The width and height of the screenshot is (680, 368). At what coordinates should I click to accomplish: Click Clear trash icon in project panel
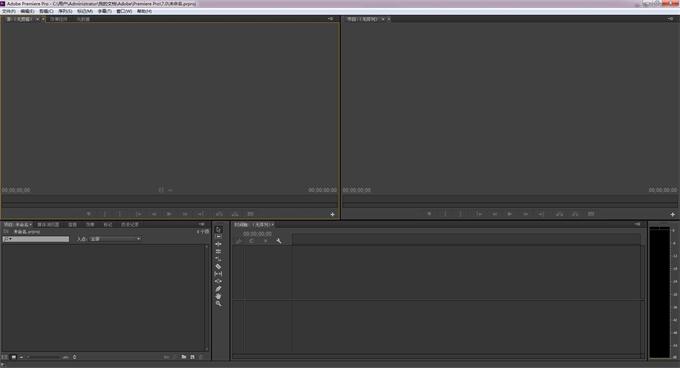201,357
